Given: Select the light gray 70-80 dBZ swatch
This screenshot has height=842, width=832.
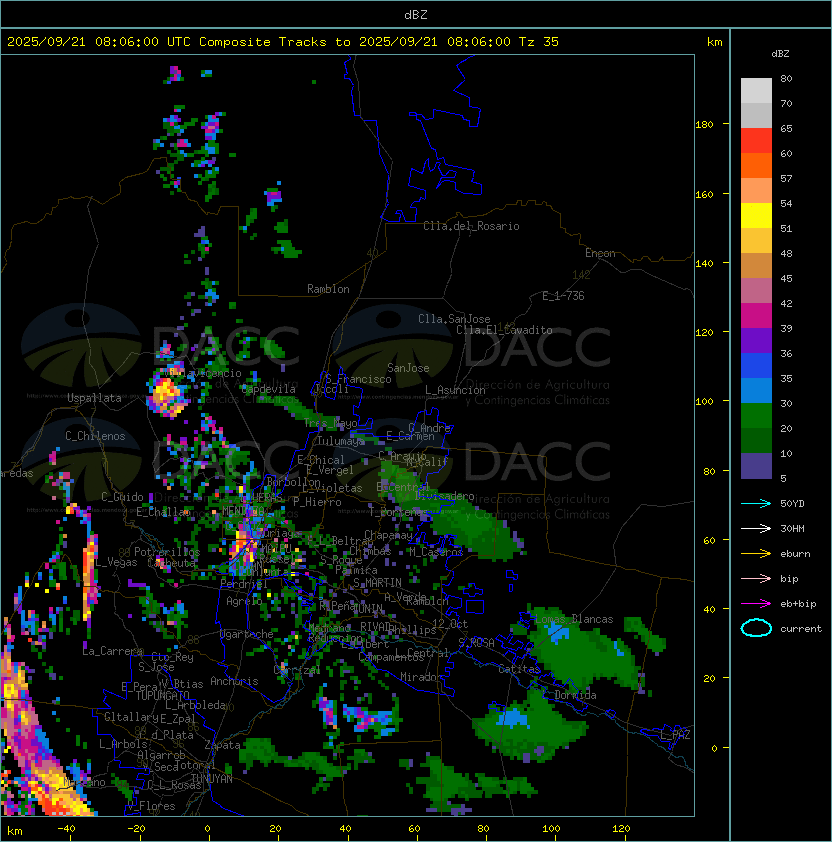Looking at the screenshot, I should [x=756, y=91].
